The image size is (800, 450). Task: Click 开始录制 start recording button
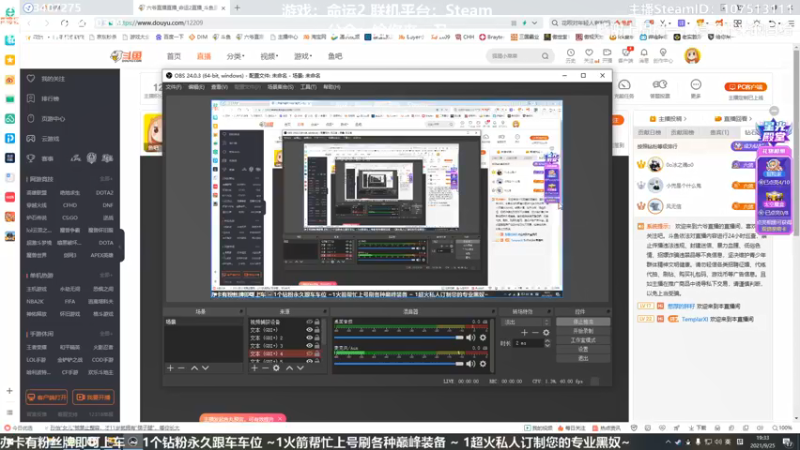coord(583,331)
